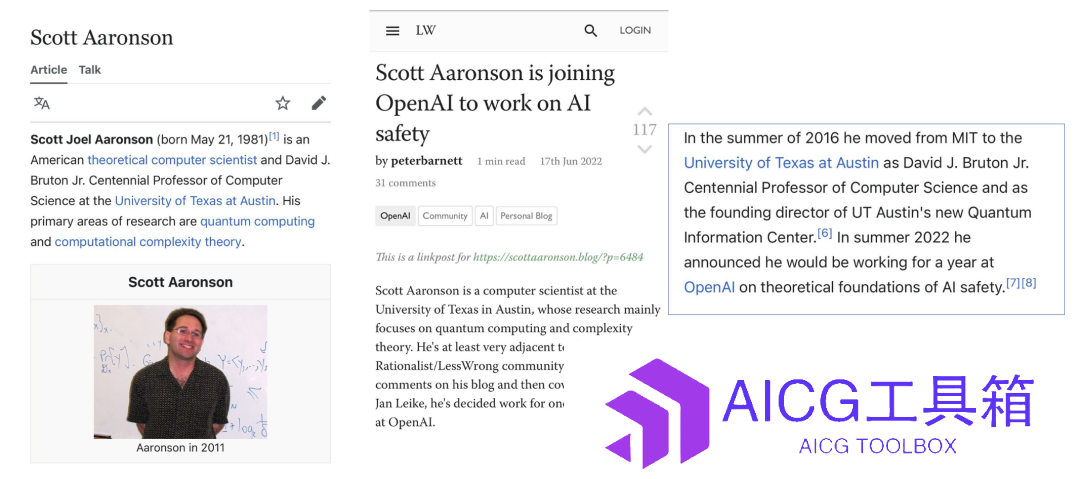The width and height of the screenshot is (1080, 479).
Task: Open the Wikipedia language translate icon
Action: click(x=42, y=103)
